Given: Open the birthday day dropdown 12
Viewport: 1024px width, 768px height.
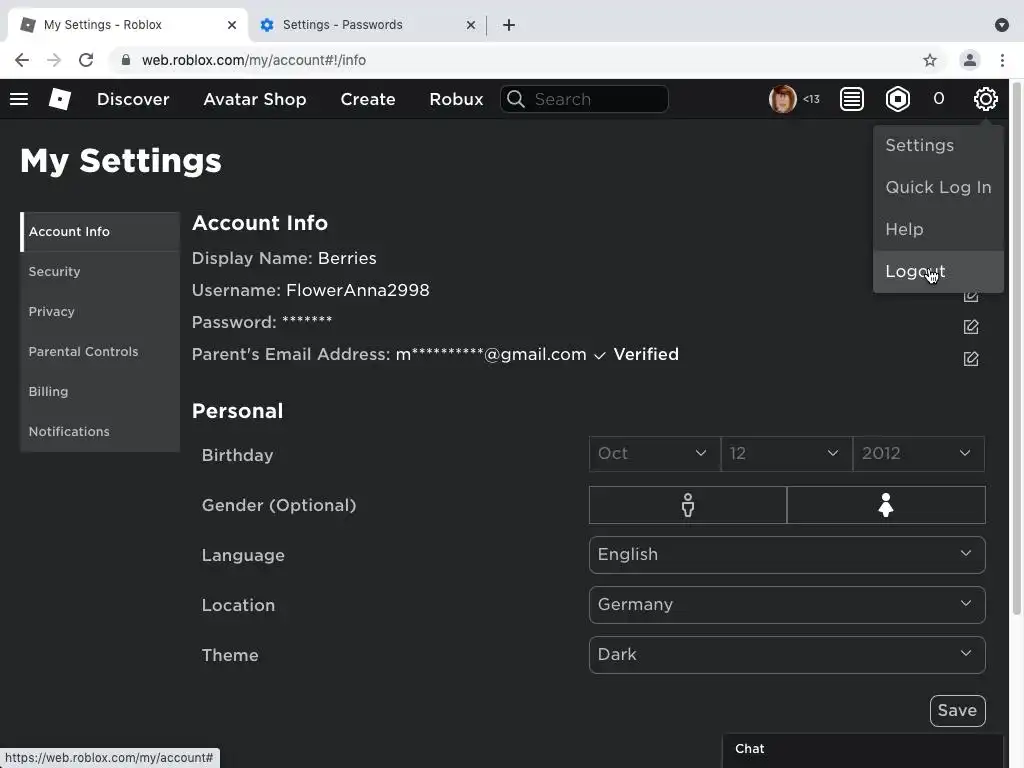Looking at the screenshot, I should pyautogui.click(x=786, y=453).
